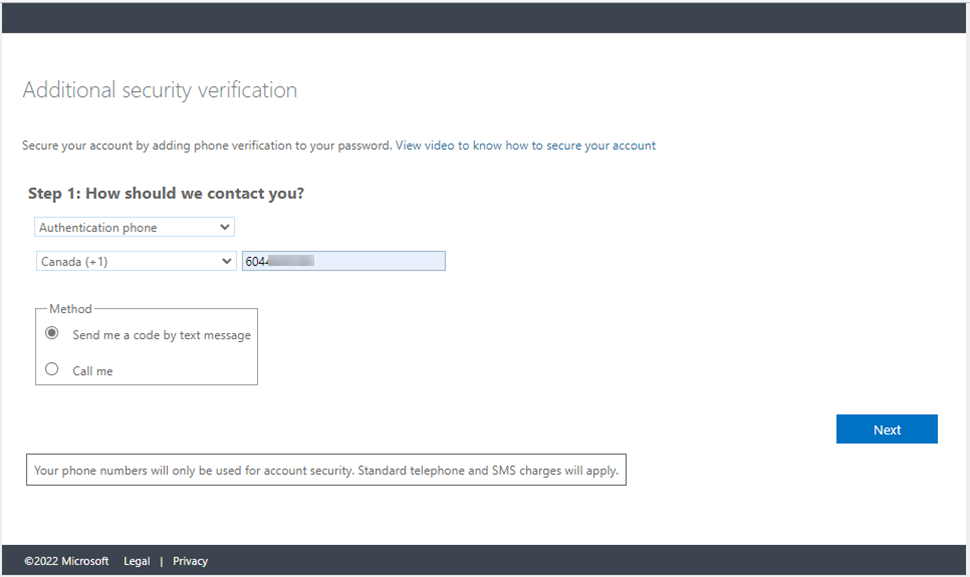Viewport: 970px width, 577px height.
Task: Click the Method group label
Action: (x=70, y=309)
